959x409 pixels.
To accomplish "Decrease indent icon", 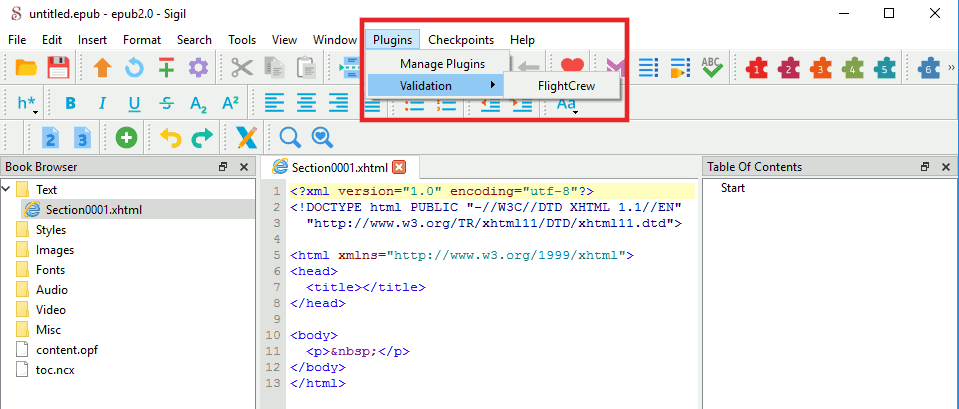I will (x=491, y=104).
